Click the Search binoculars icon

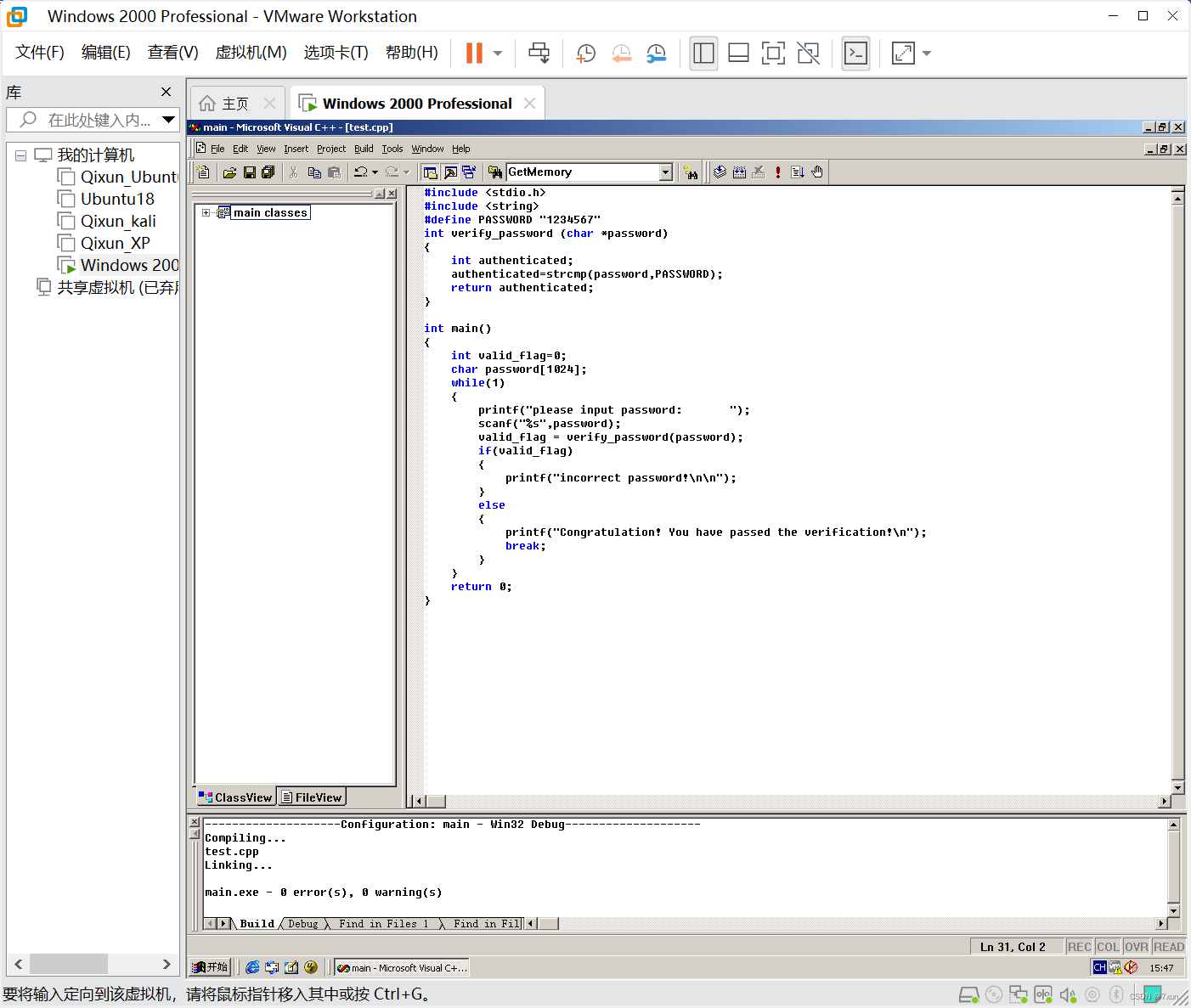click(x=691, y=172)
